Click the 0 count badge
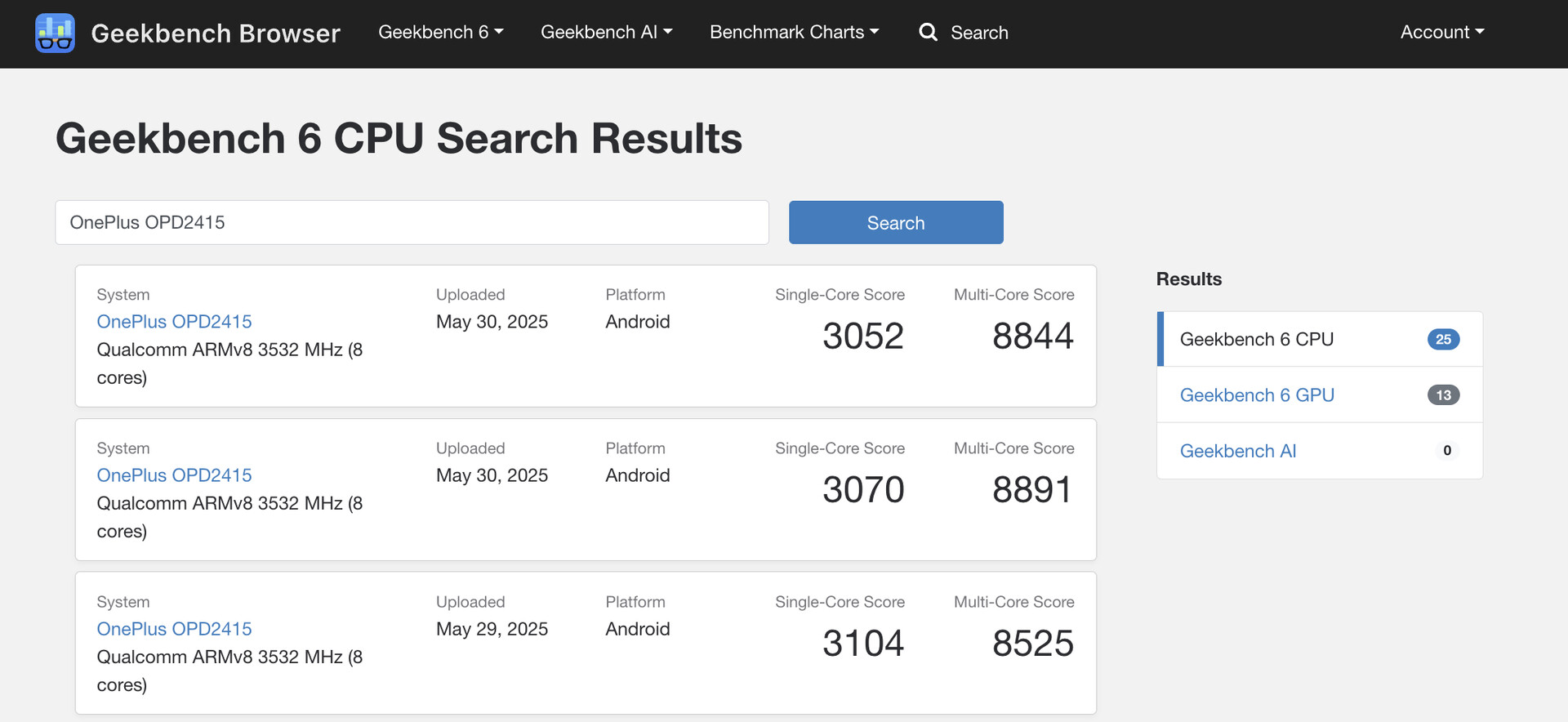The height and width of the screenshot is (722, 1568). point(1446,451)
